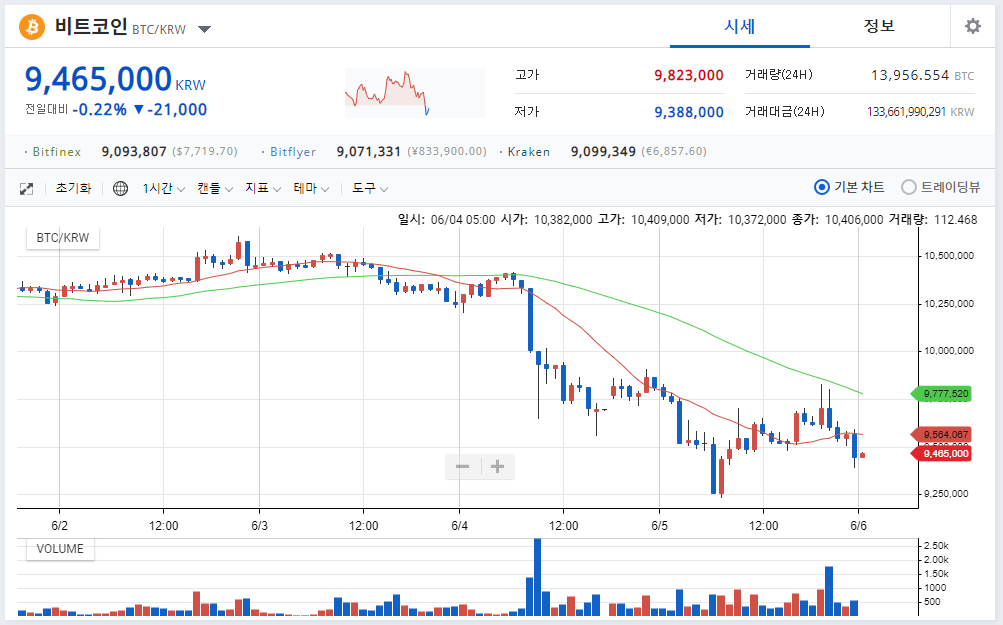Open the 지표 indicators dropdown

[x=263, y=189]
